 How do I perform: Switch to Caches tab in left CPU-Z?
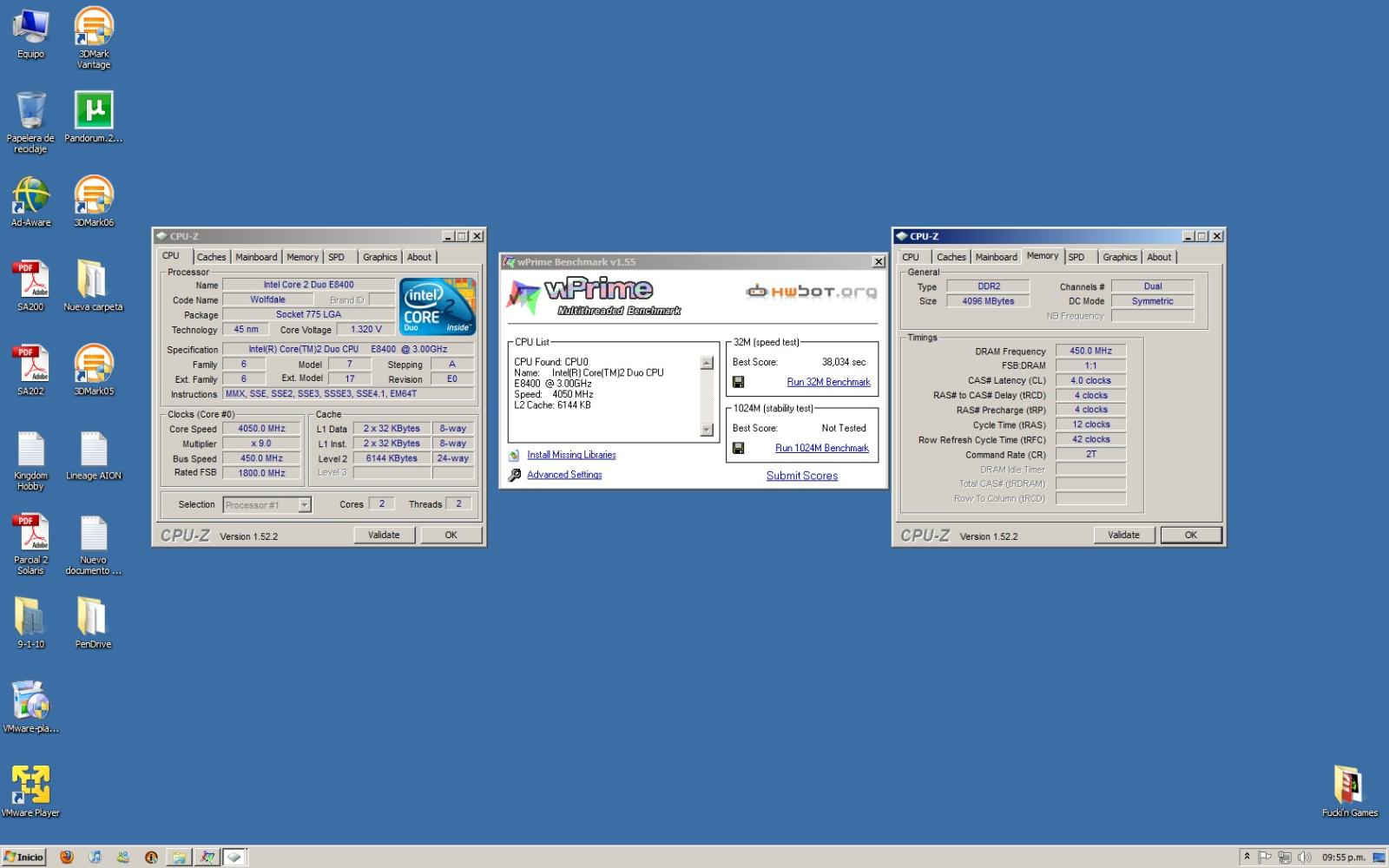(x=211, y=257)
